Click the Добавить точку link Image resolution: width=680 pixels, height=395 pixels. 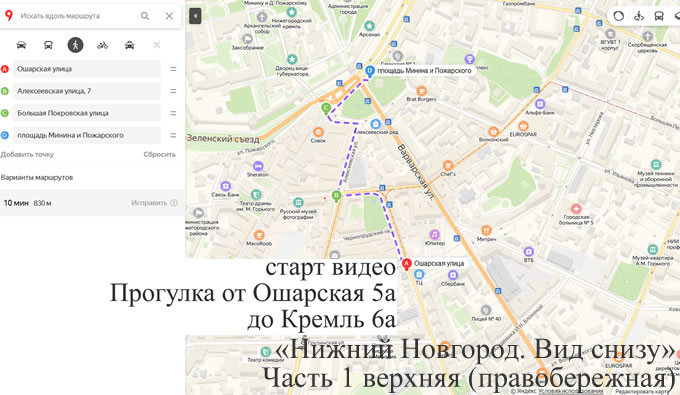[27, 154]
